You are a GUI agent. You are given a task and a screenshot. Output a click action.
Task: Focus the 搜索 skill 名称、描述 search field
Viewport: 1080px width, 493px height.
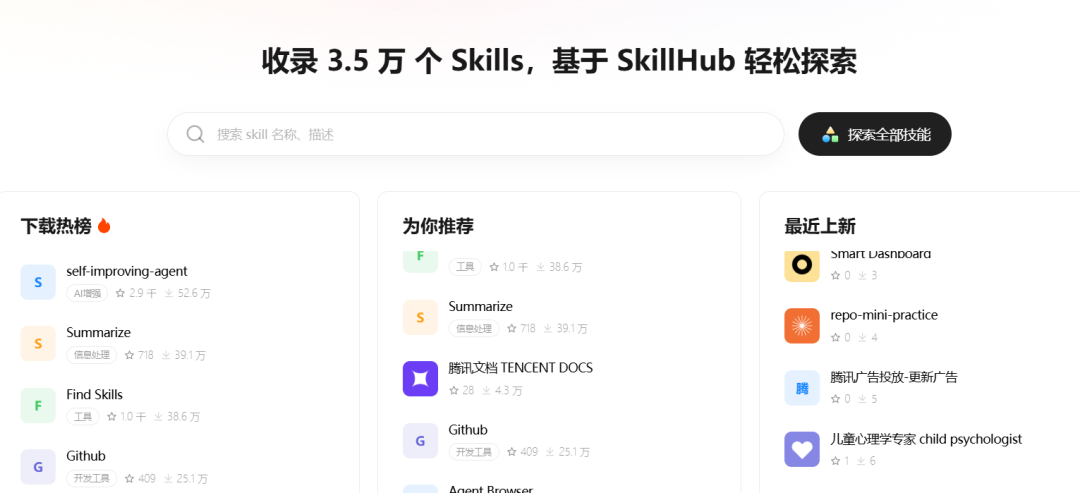476,134
